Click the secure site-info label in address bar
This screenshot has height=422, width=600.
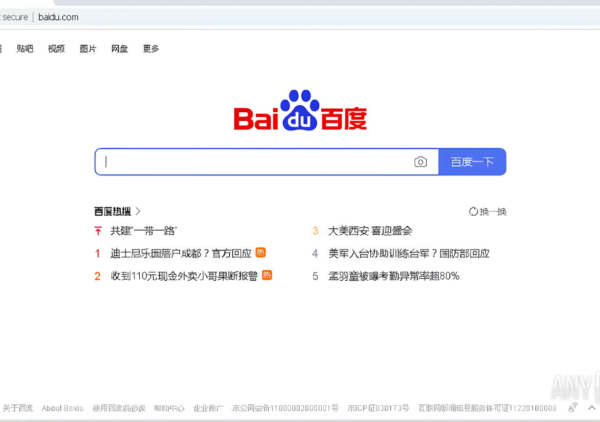pyautogui.click(x=15, y=17)
